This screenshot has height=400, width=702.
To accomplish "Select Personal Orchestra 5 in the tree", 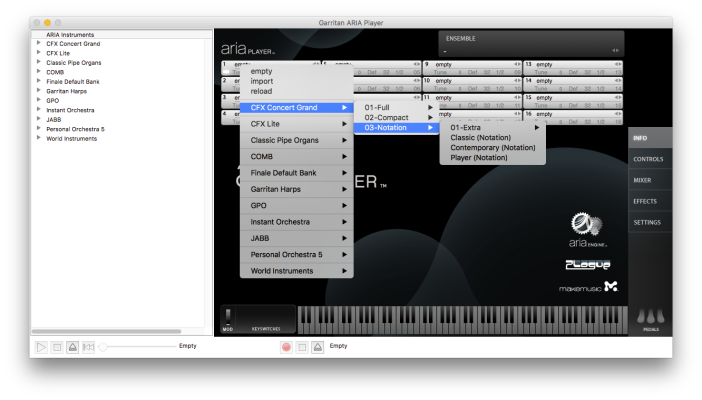I will (x=75, y=129).
